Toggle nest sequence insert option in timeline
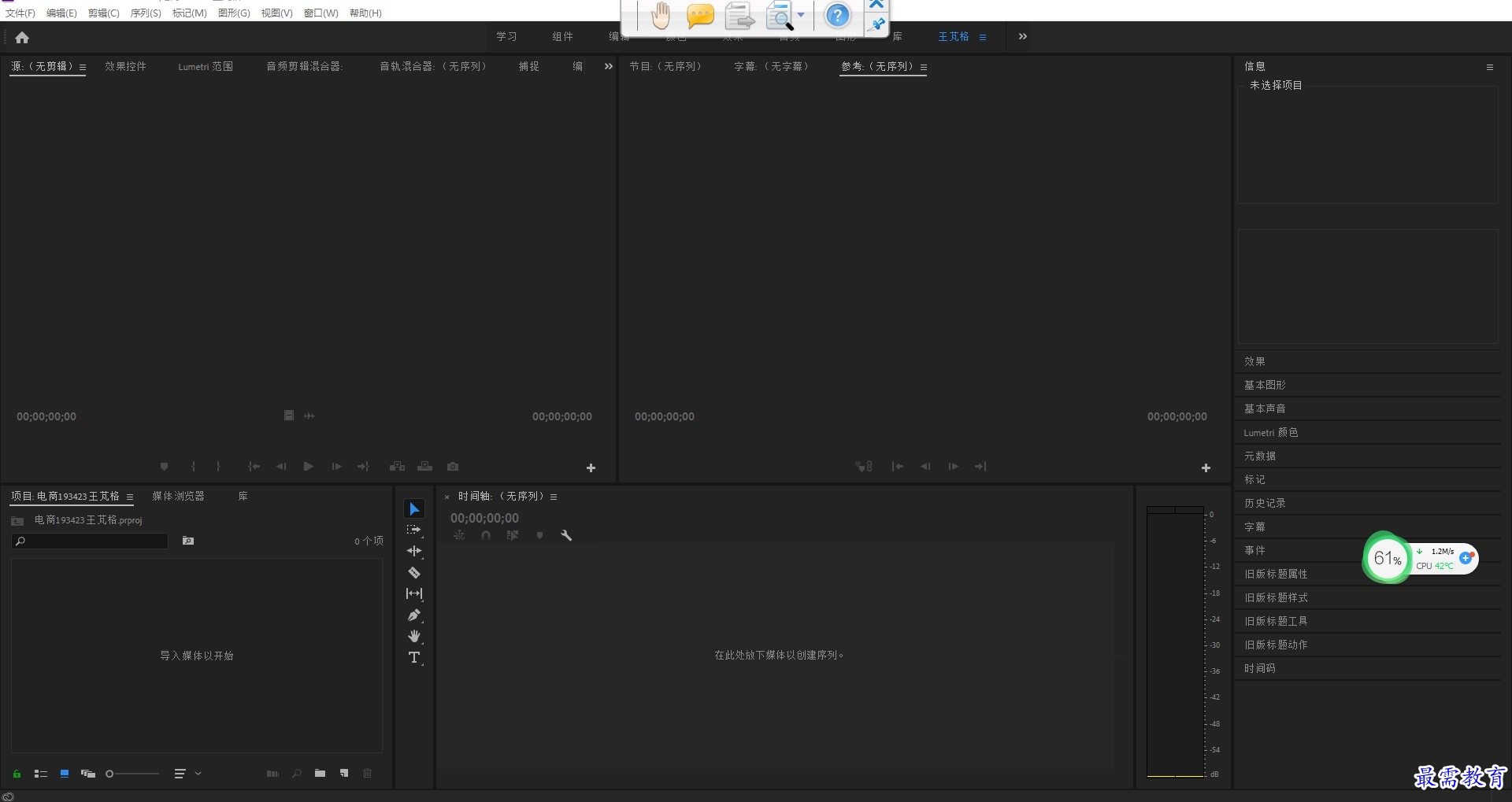Image resolution: width=1512 pixels, height=802 pixels. tap(459, 535)
